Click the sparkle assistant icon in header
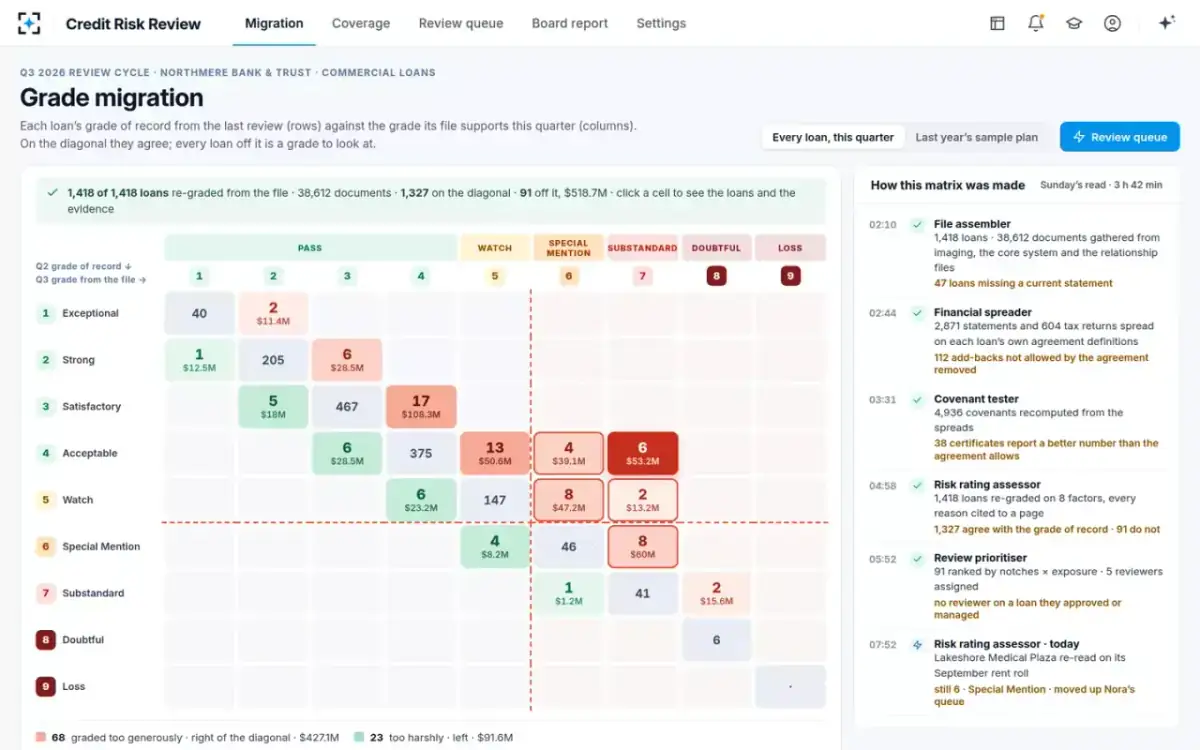 [x=1166, y=23]
